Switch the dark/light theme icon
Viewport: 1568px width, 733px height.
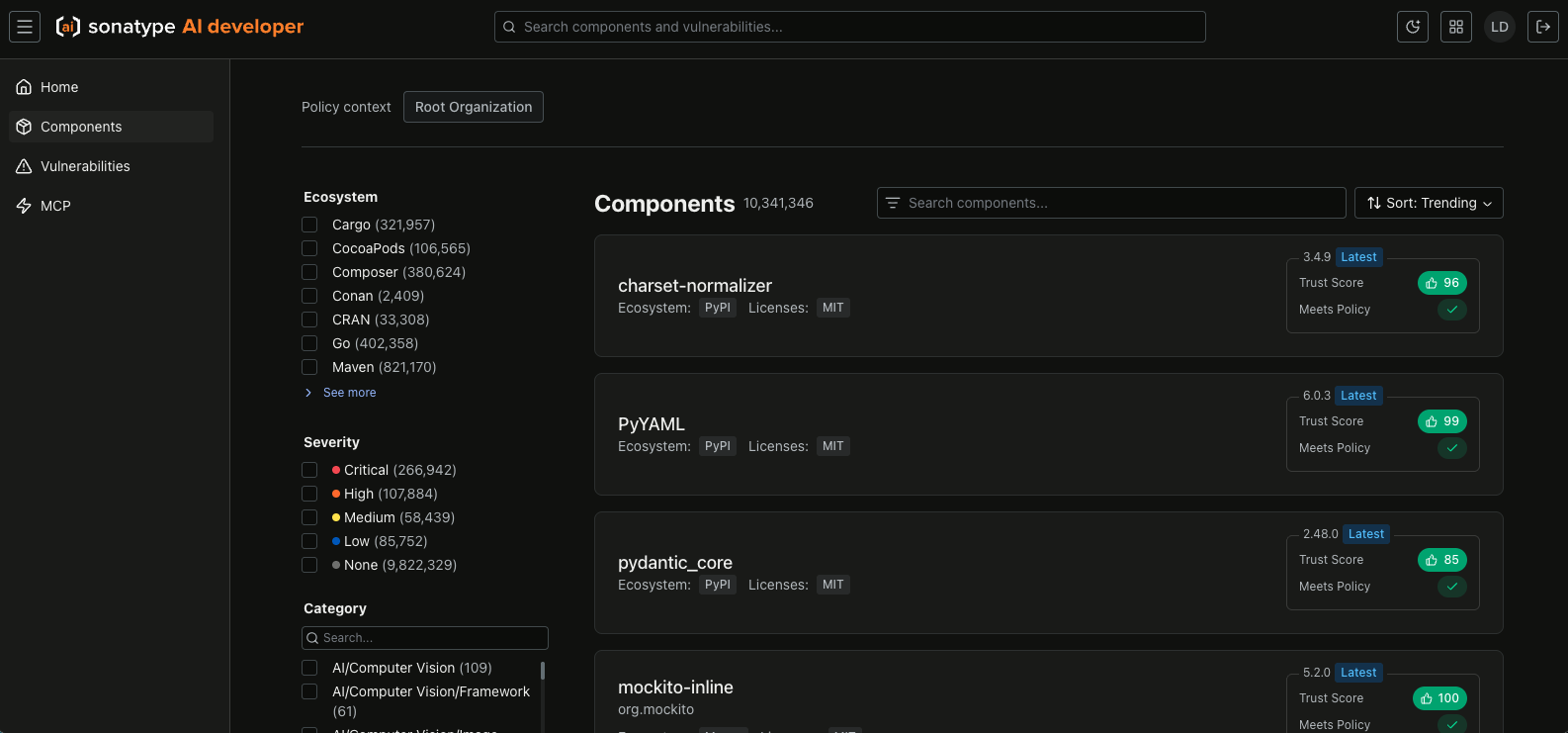1413,27
